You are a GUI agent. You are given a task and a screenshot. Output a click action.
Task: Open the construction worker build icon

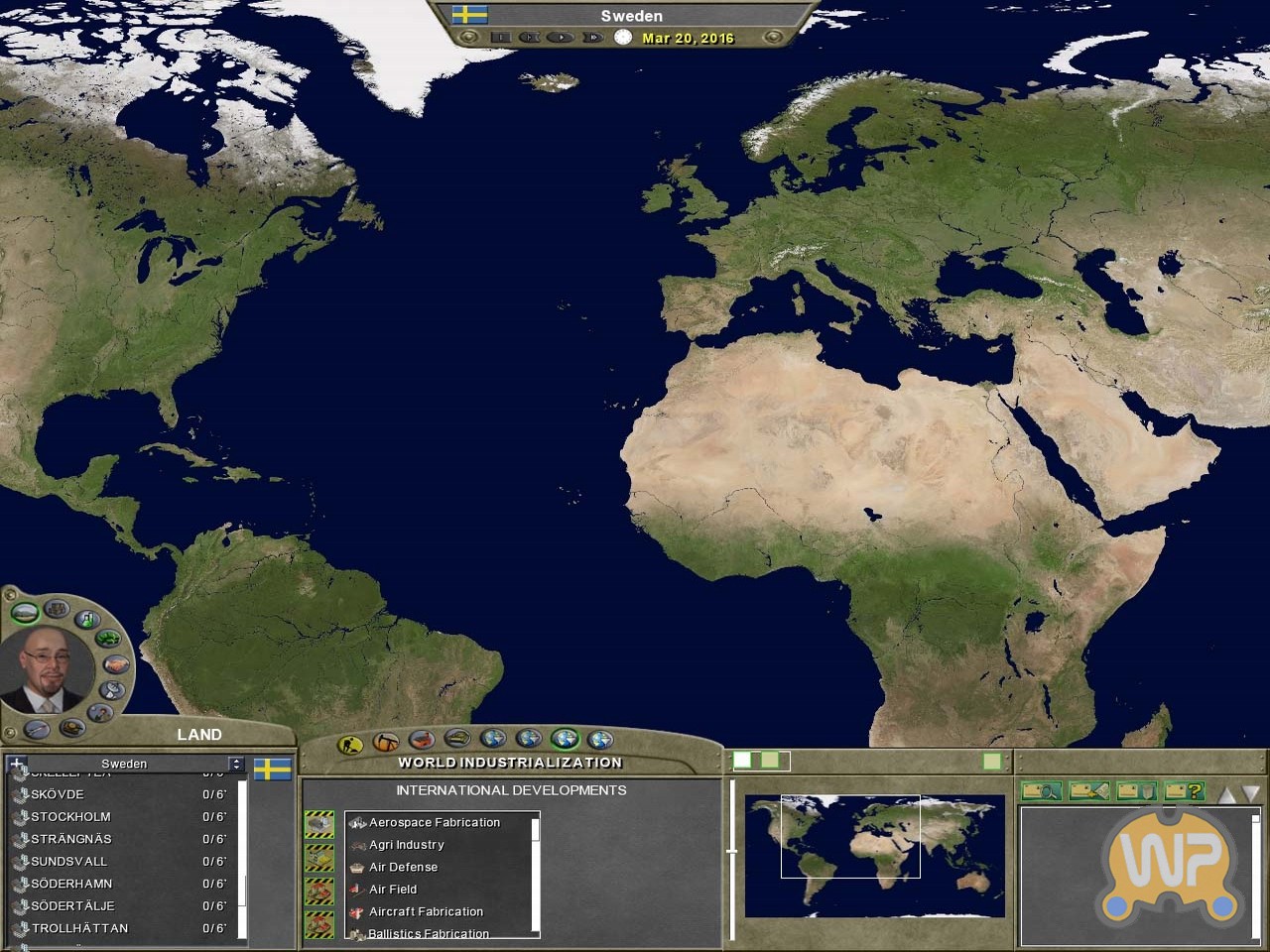tap(349, 744)
